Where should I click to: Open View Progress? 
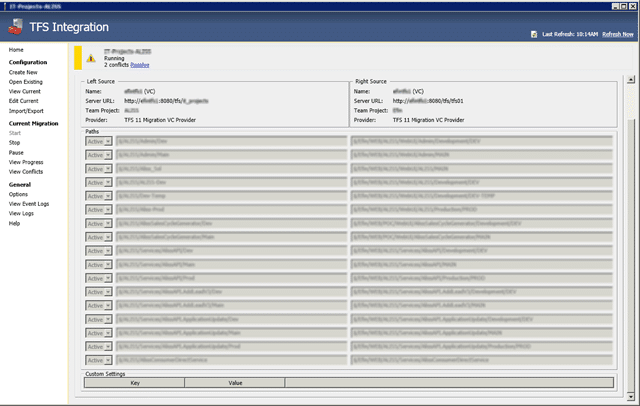[26, 162]
